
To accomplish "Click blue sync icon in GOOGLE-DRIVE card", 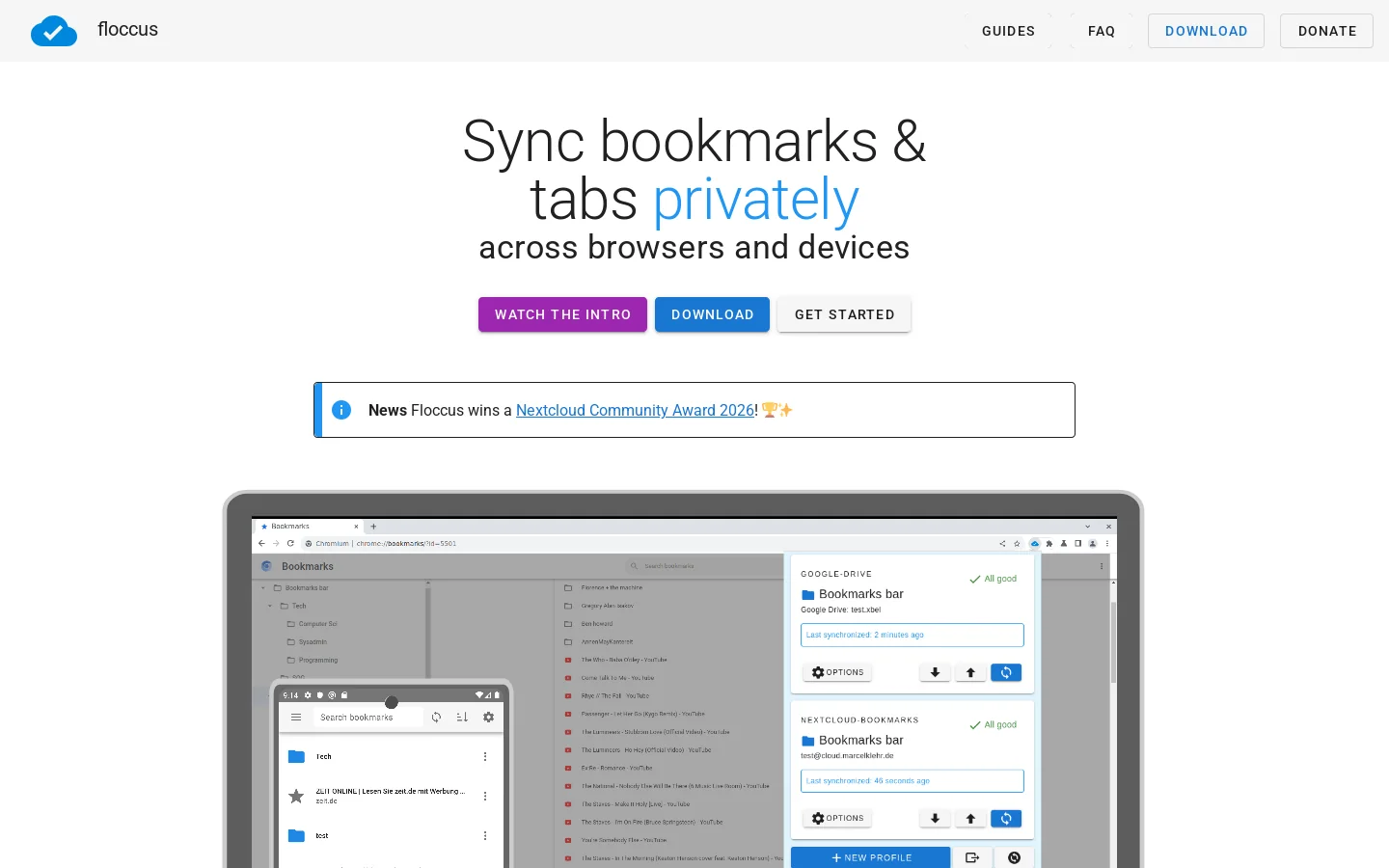I will click(1006, 672).
